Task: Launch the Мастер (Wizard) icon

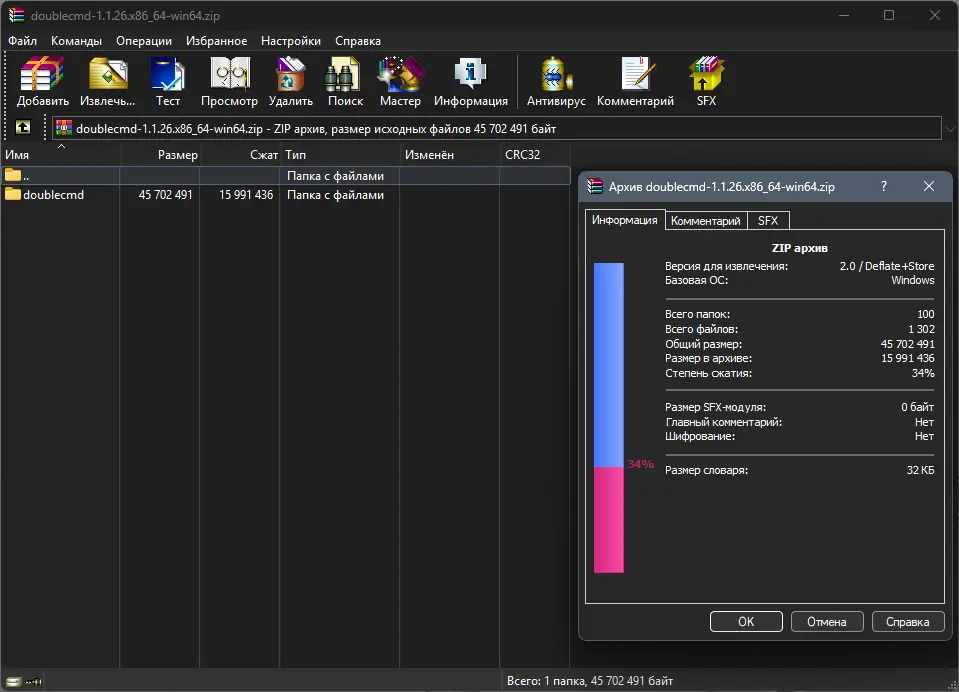Action: [400, 74]
